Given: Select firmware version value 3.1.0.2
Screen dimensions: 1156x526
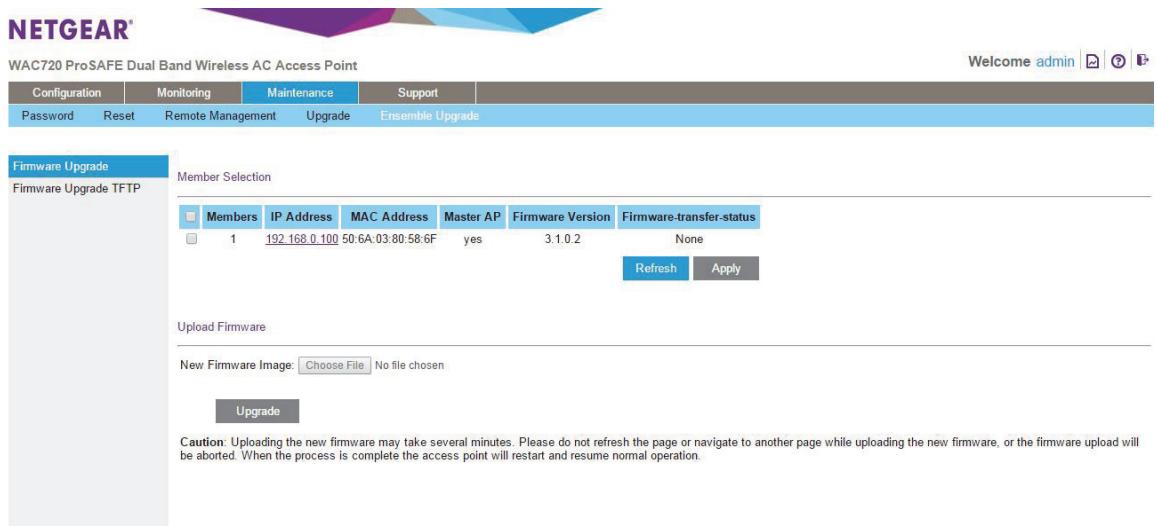Looking at the screenshot, I should pos(563,239).
